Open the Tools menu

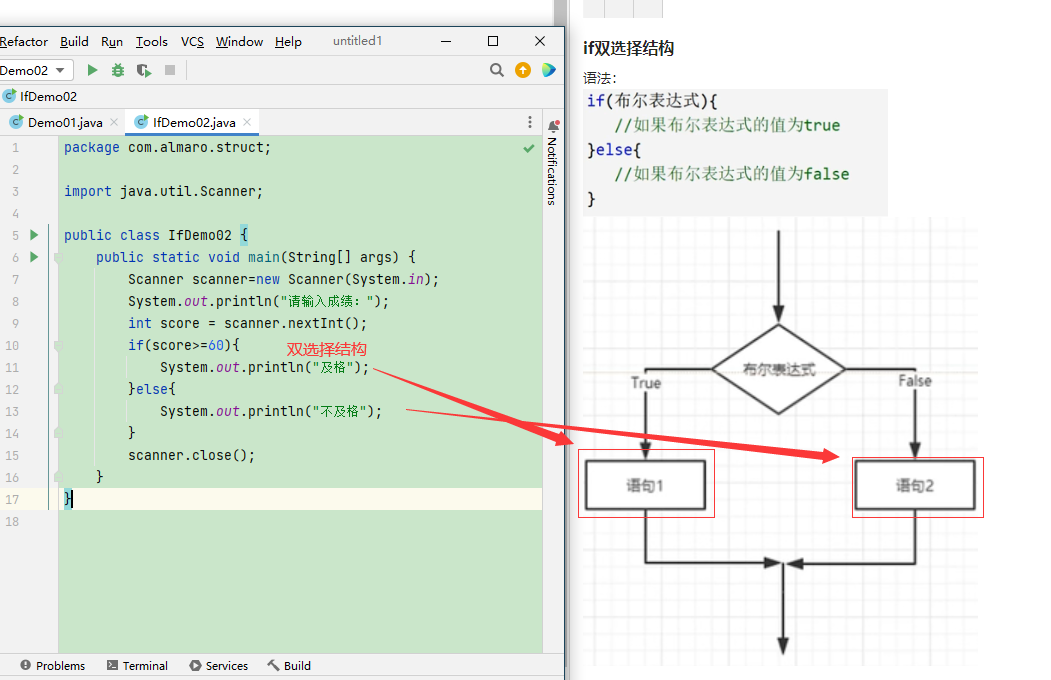tap(151, 42)
